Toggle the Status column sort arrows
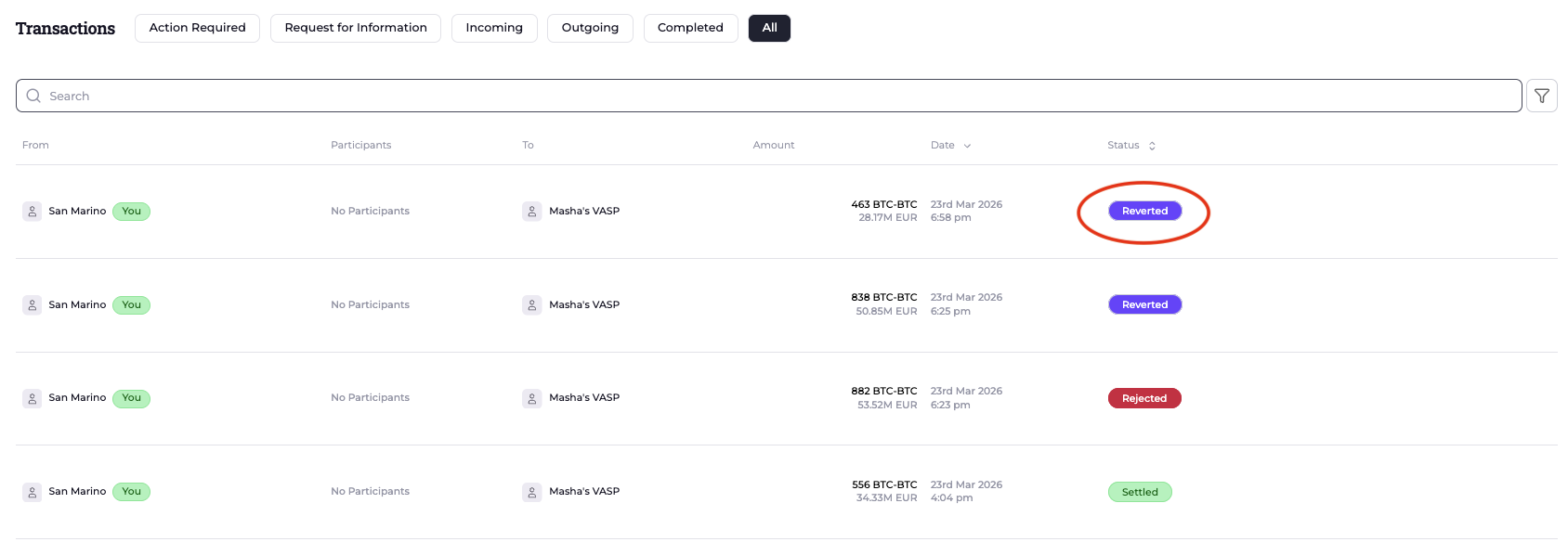The width and height of the screenshot is (1568, 542). (1152, 146)
